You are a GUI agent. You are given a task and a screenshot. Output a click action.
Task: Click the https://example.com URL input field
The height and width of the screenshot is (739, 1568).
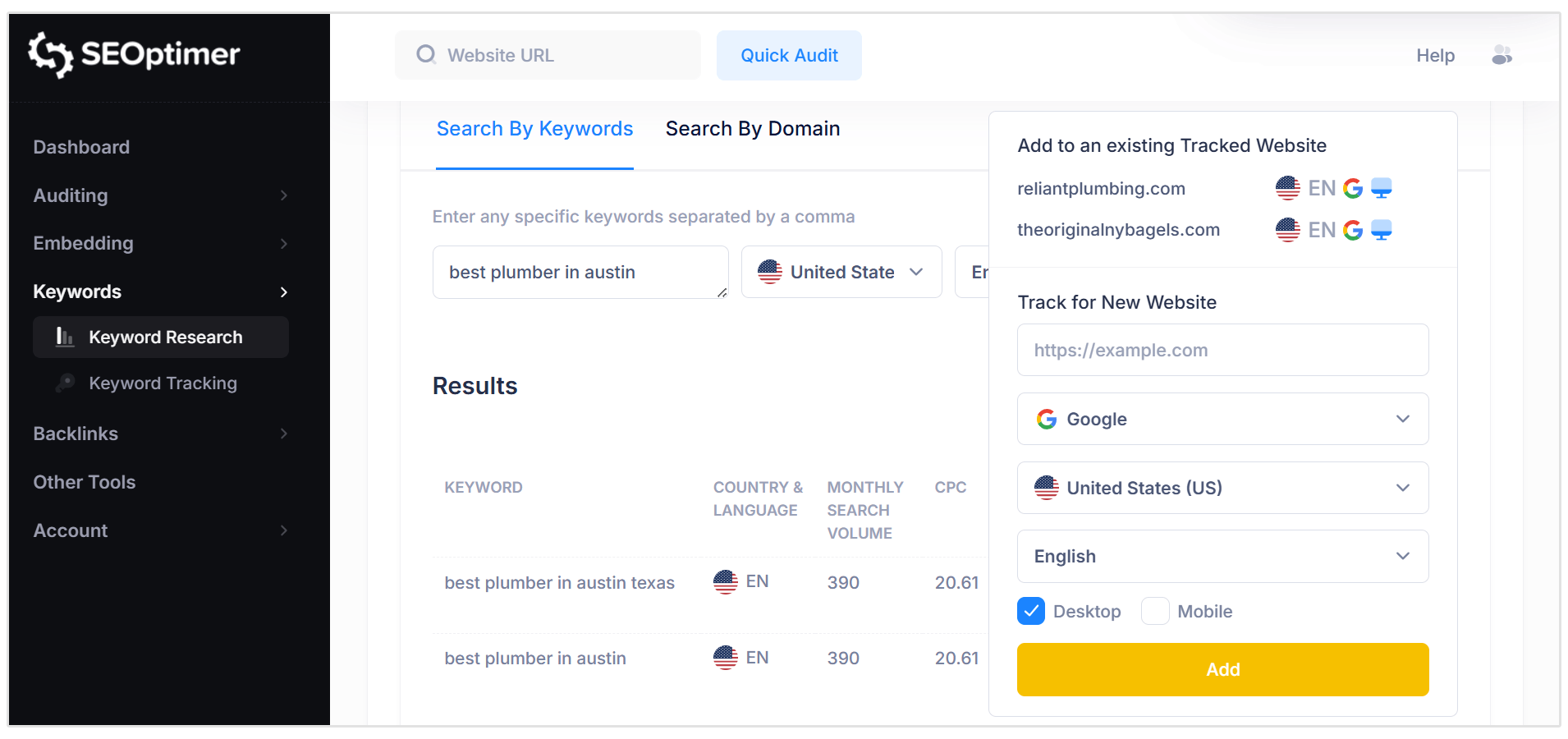tap(1222, 350)
